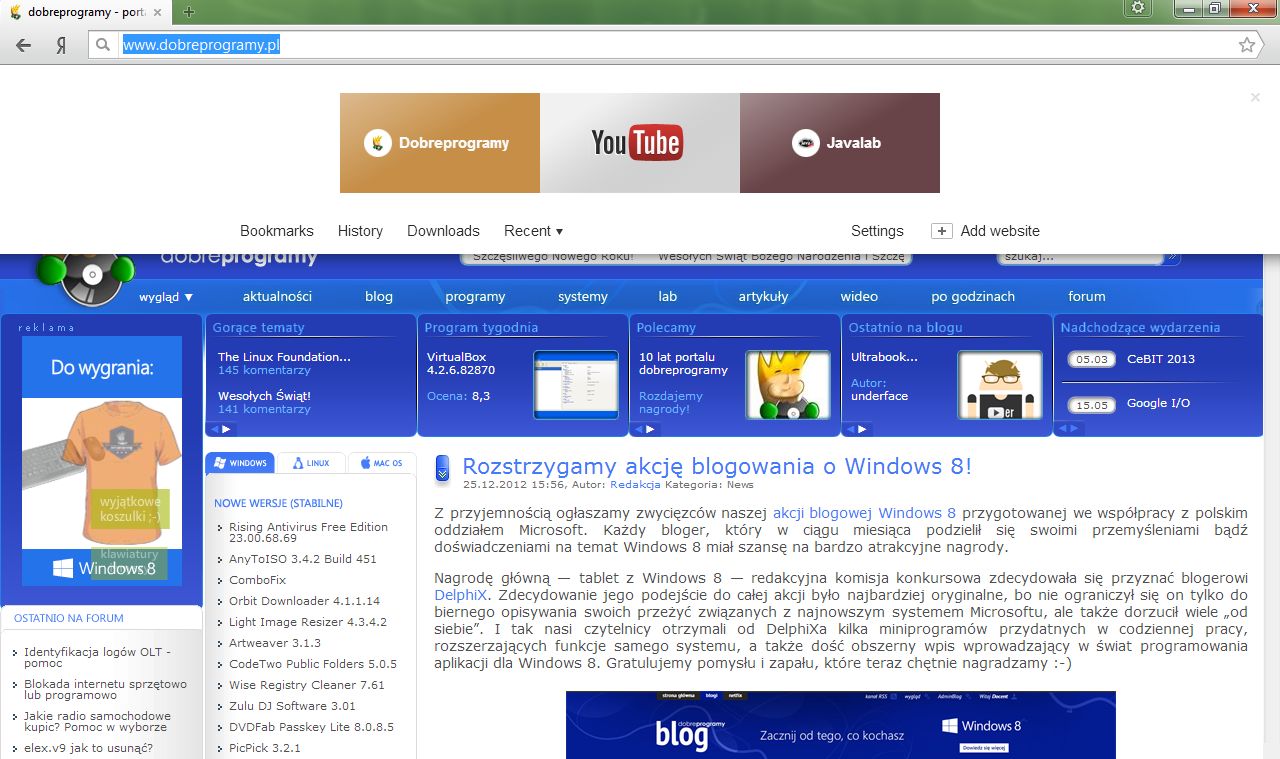This screenshot has width=1280, height=759.
Task: Open Bookmarks
Action: (x=277, y=231)
